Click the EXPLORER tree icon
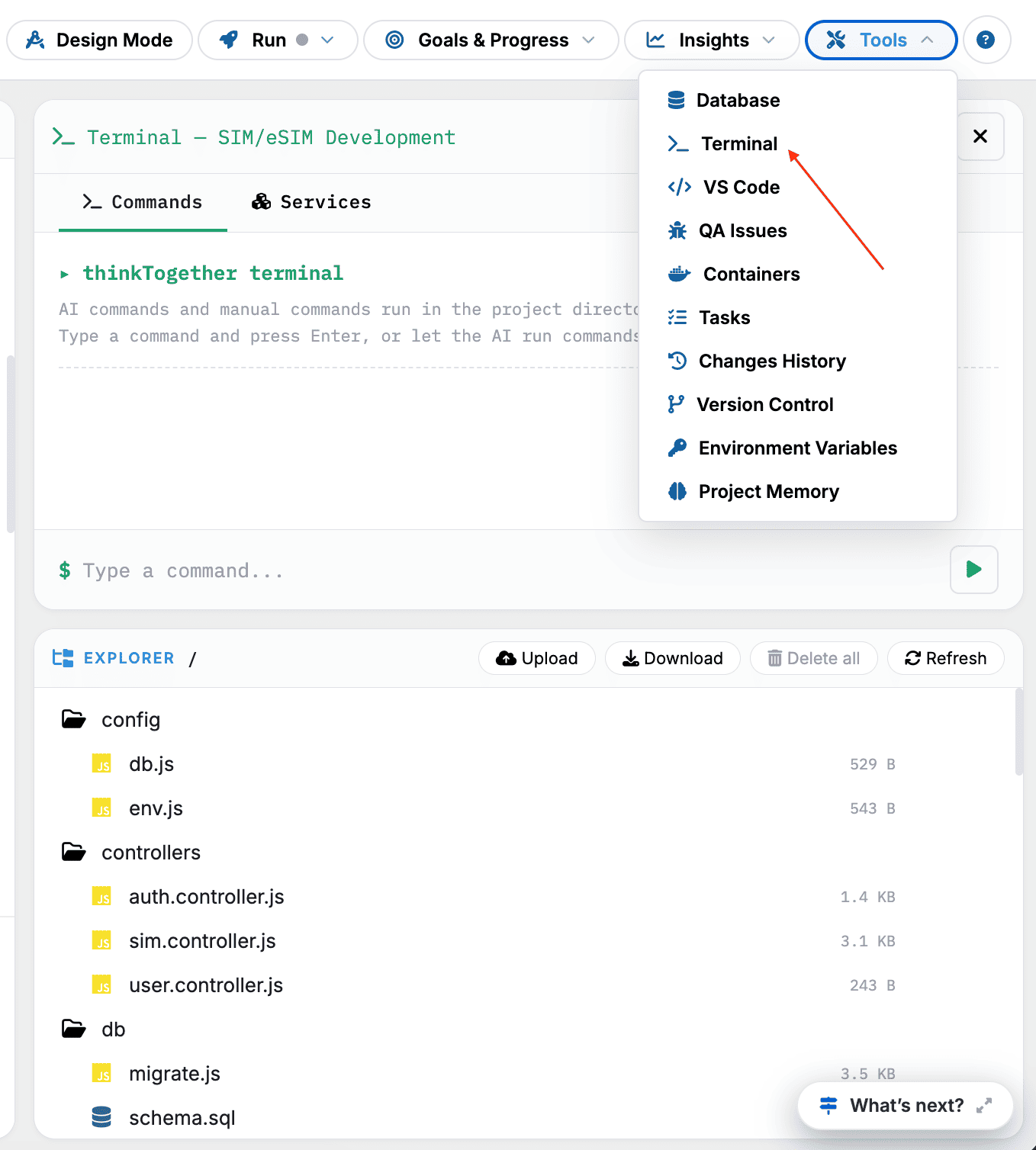The height and width of the screenshot is (1150, 1036). pos(63,657)
